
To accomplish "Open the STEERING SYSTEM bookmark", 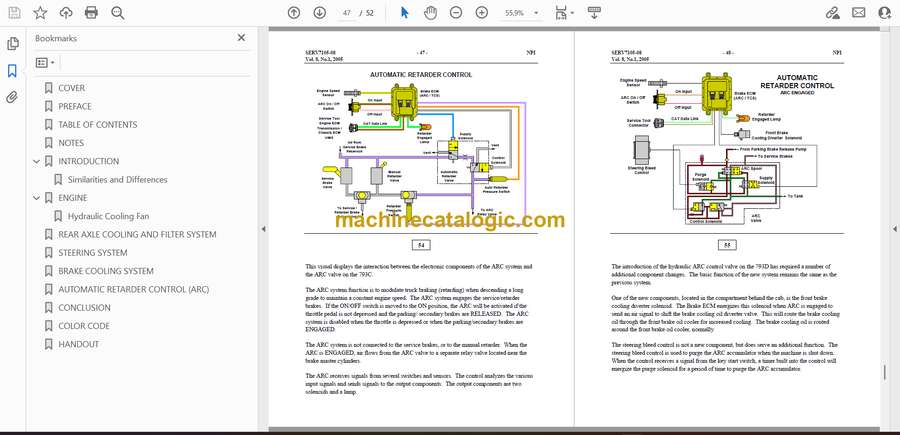I will [93, 253].
